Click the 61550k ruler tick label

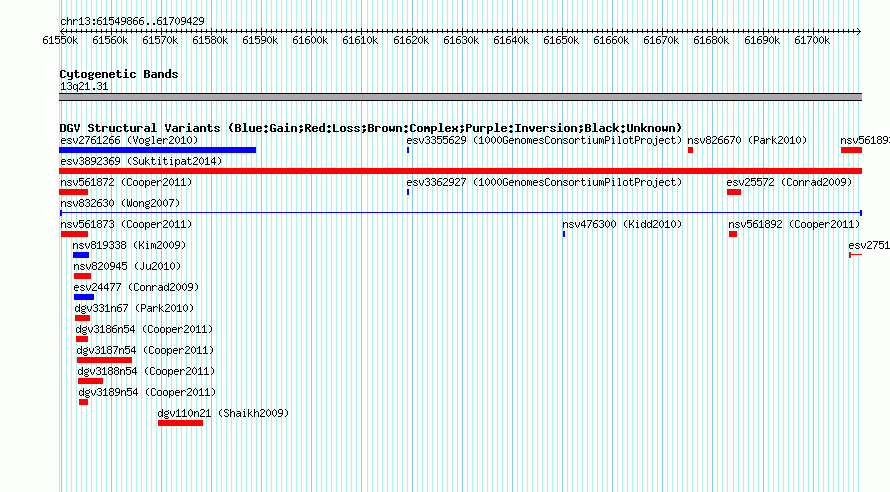click(x=60, y=40)
